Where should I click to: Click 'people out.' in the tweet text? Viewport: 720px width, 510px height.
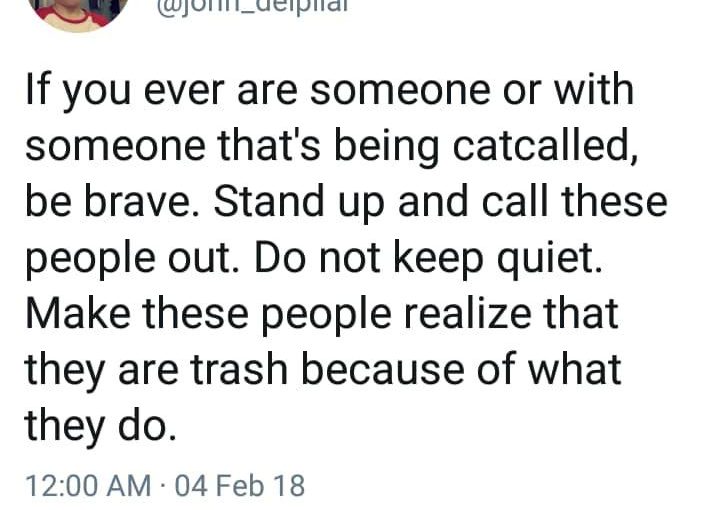[132, 259]
